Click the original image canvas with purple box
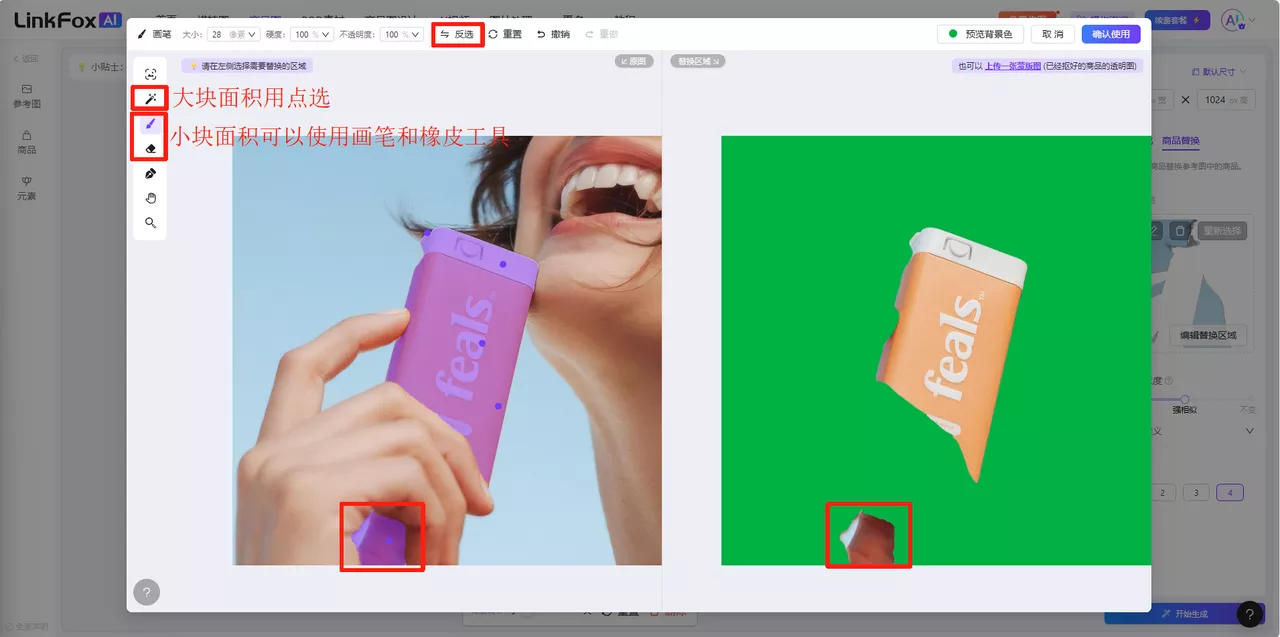The width and height of the screenshot is (1280, 637). (447, 350)
